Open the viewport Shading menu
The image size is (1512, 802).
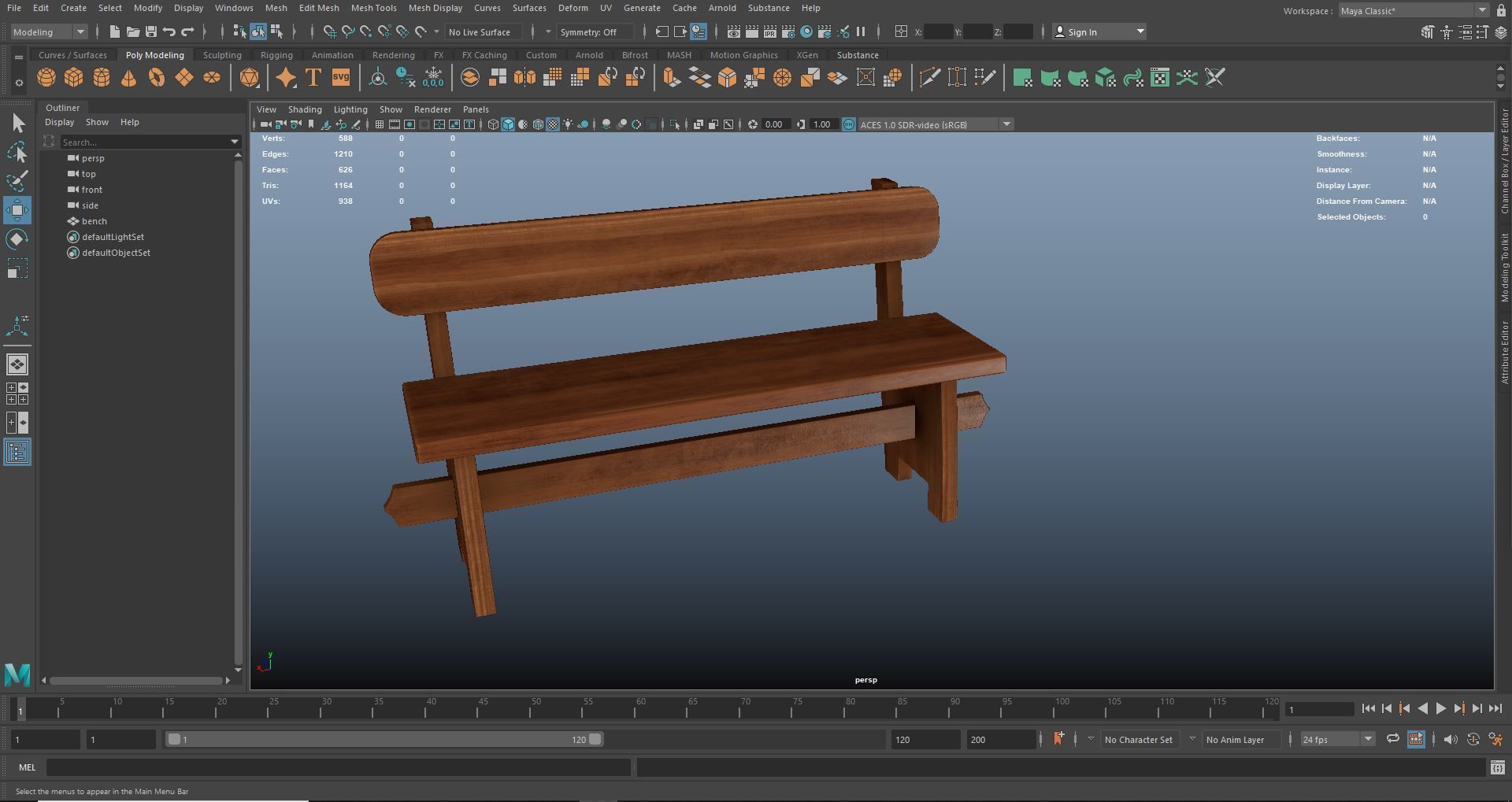pos(305,109)
